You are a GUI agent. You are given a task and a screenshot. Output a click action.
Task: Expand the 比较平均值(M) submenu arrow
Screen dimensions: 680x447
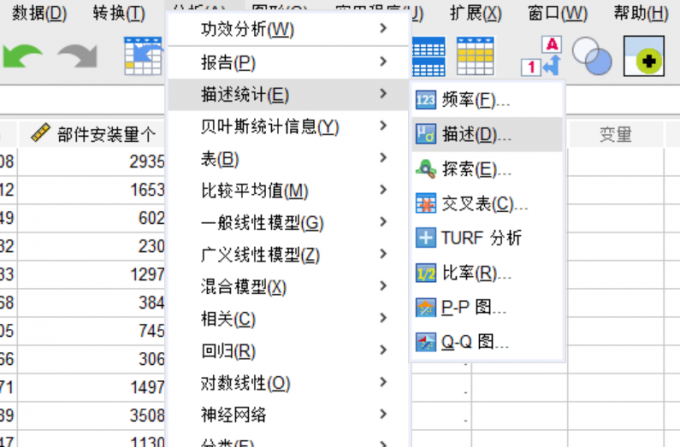[383, 190]
